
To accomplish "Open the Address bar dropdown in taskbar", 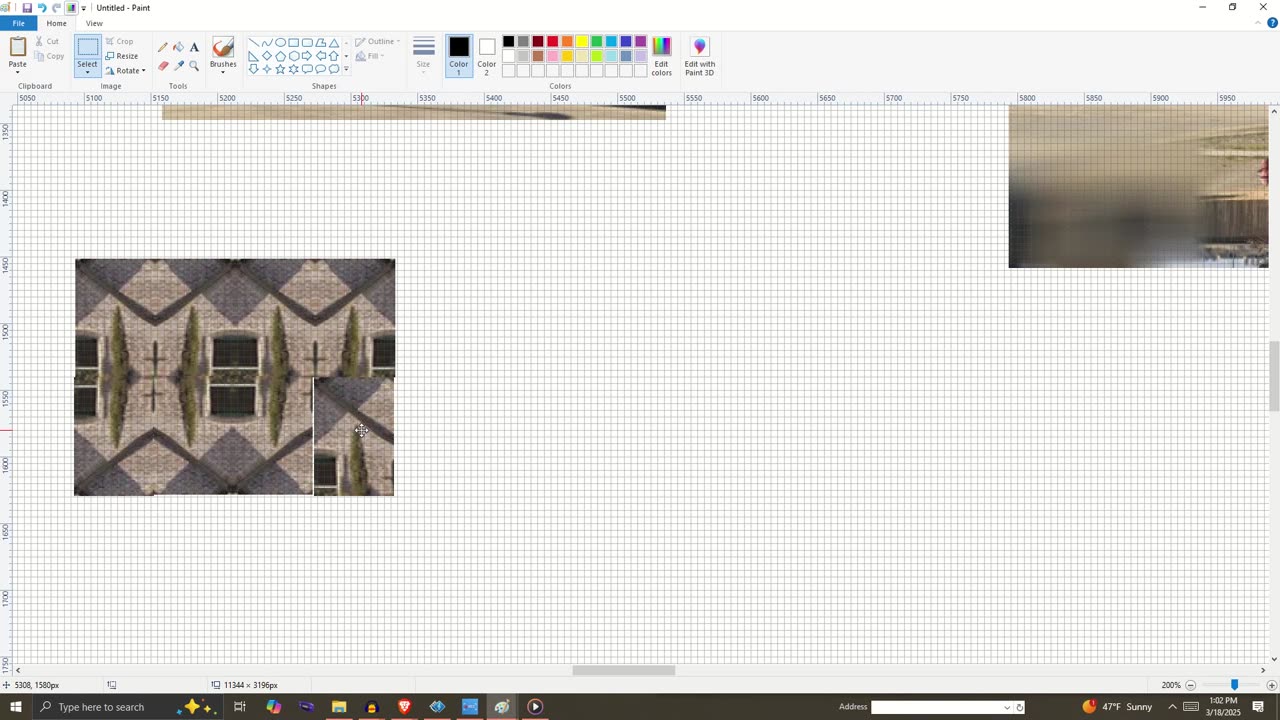I will (1007, 707).
